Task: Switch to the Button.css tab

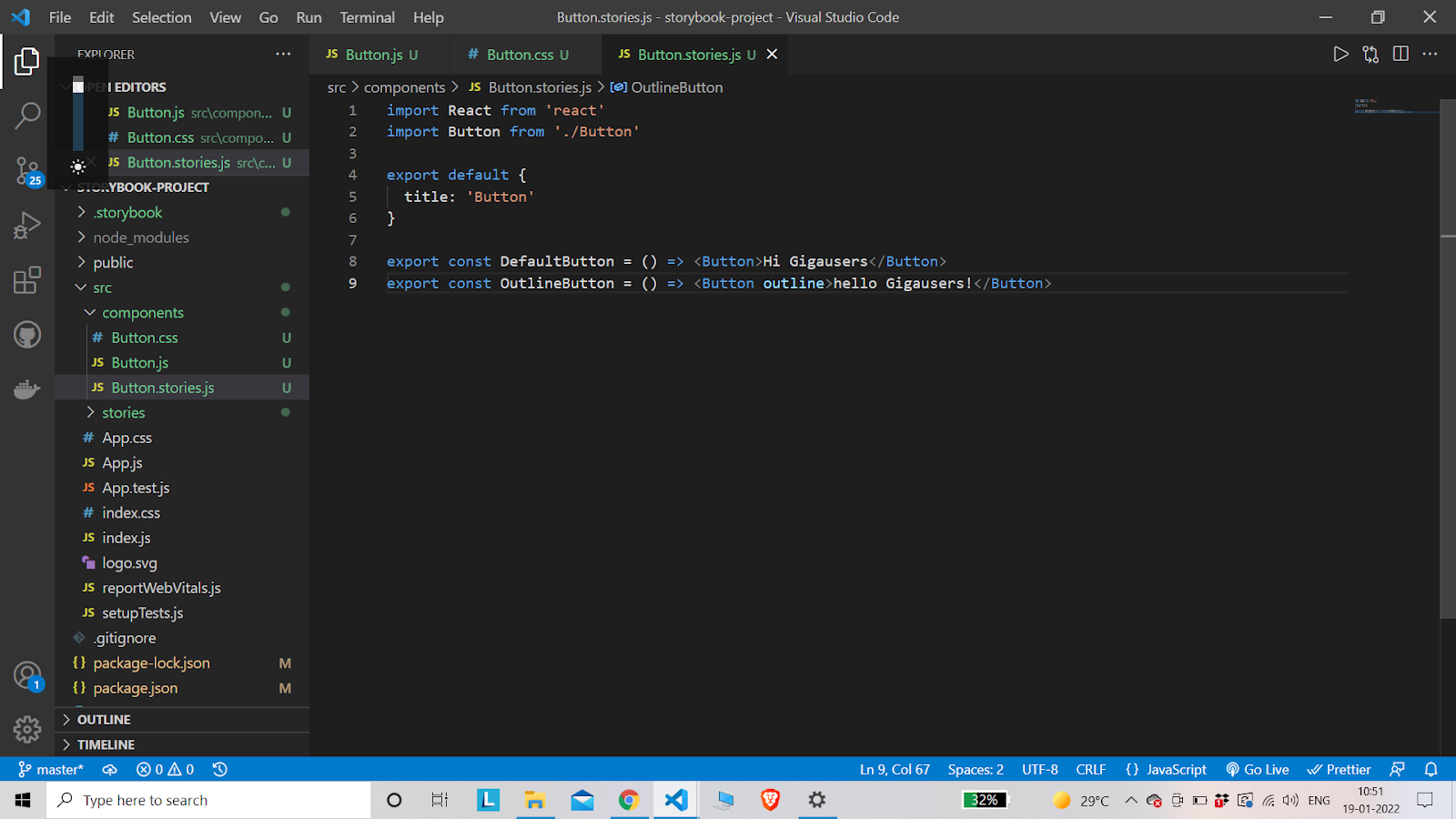Action: pyautogui.click(x=520, y=55)
